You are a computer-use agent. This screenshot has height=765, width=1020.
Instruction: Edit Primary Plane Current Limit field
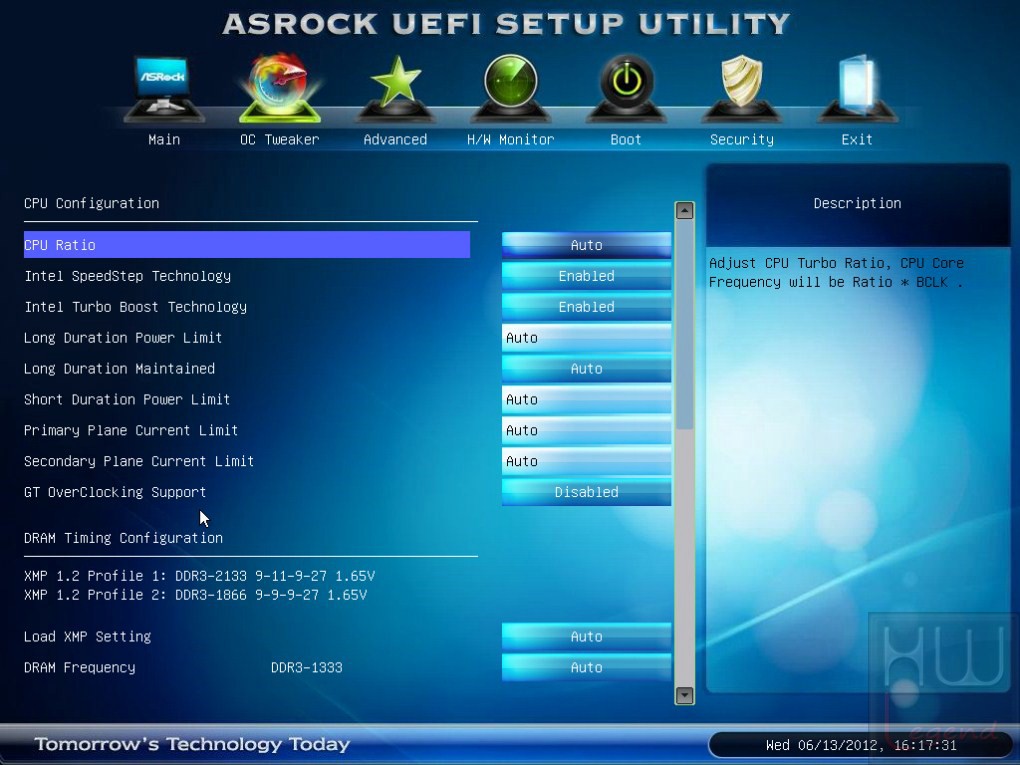586,431
